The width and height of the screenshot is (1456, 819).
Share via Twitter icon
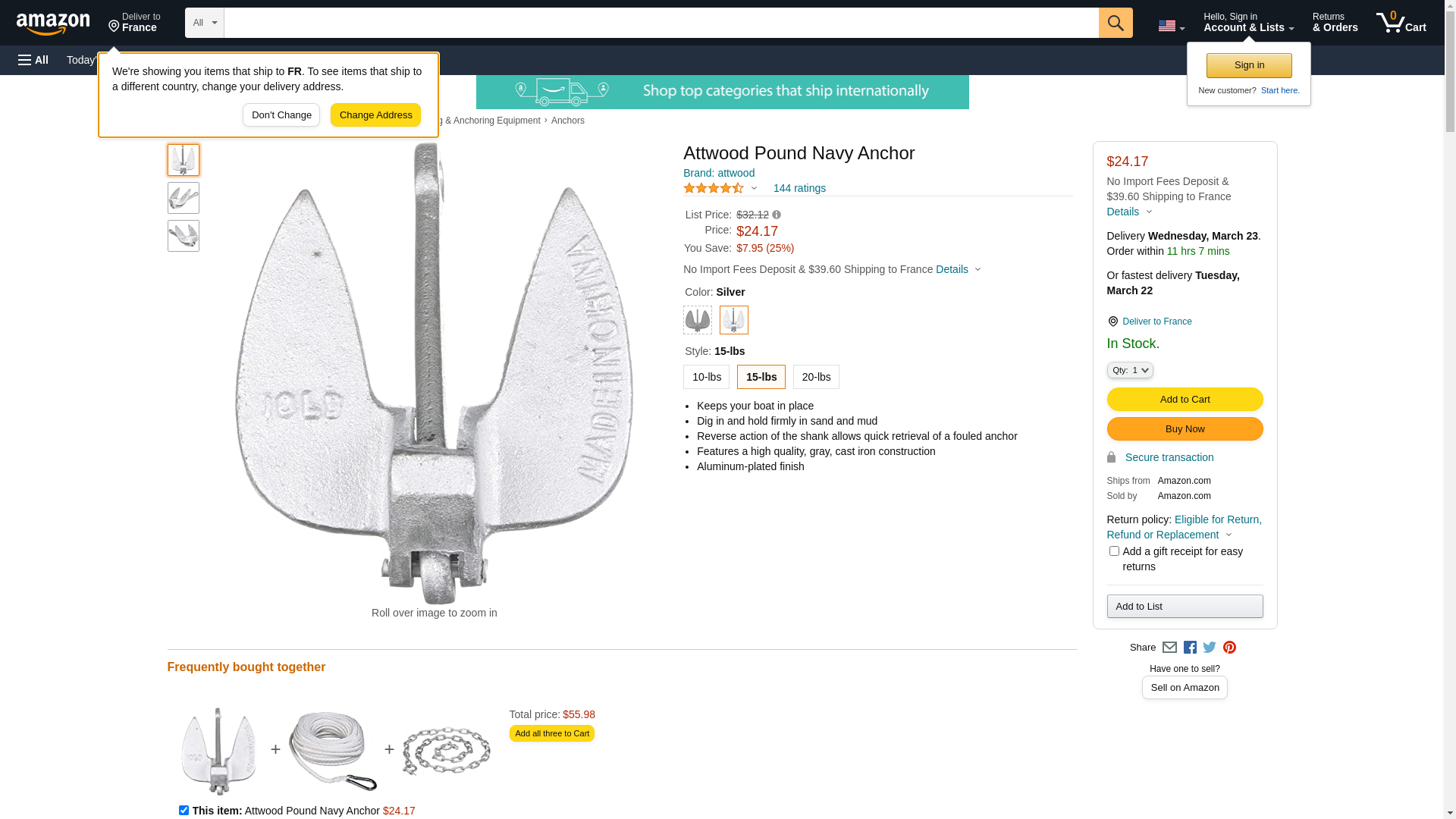[1210, 648]
